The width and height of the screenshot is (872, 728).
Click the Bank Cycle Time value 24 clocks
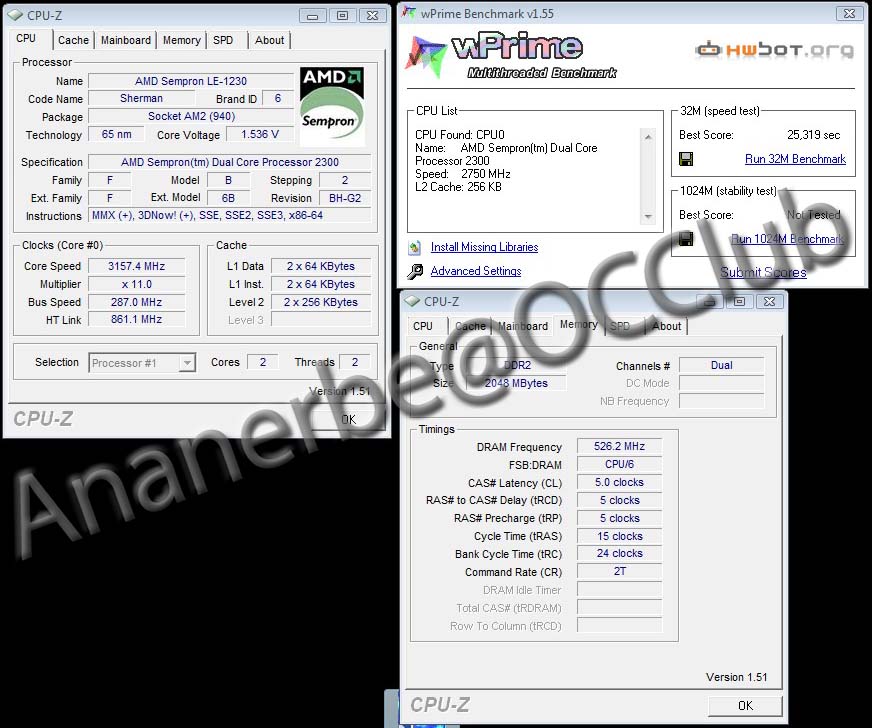(x=620, y=553)
